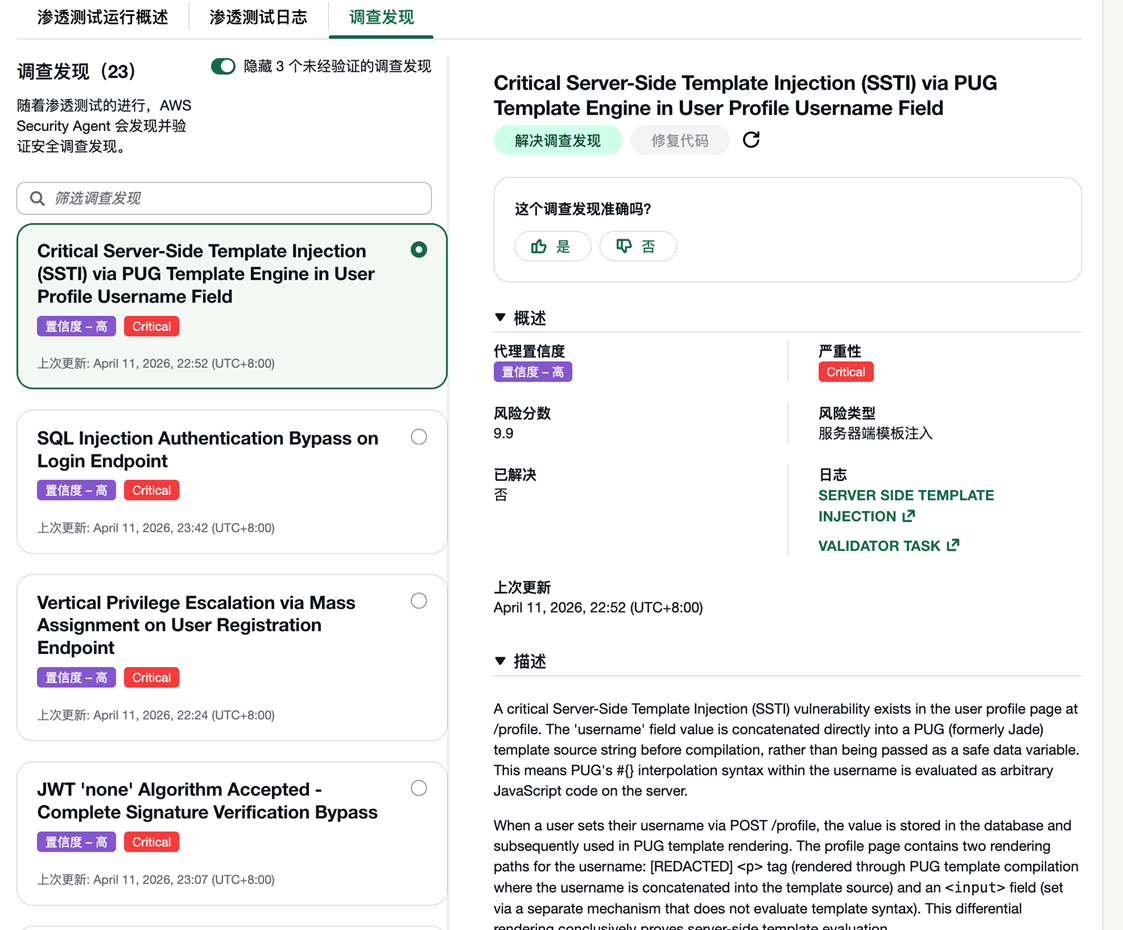Collapse the 概述 section
This screenshot has height=930, width=1123.
click(x=500, y=318)
